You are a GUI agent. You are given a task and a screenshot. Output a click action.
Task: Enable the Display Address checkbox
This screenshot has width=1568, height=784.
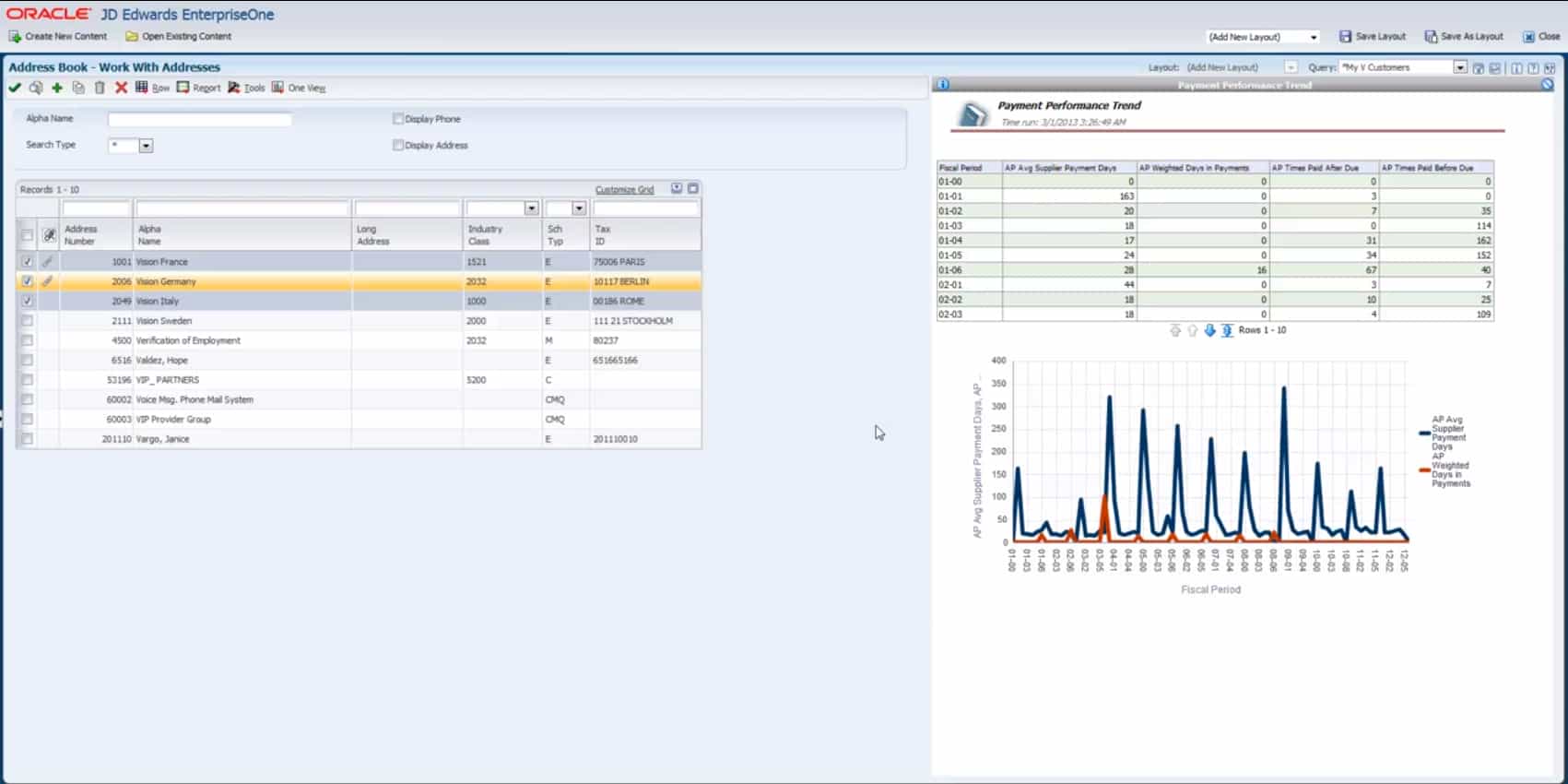coord(398,145)
